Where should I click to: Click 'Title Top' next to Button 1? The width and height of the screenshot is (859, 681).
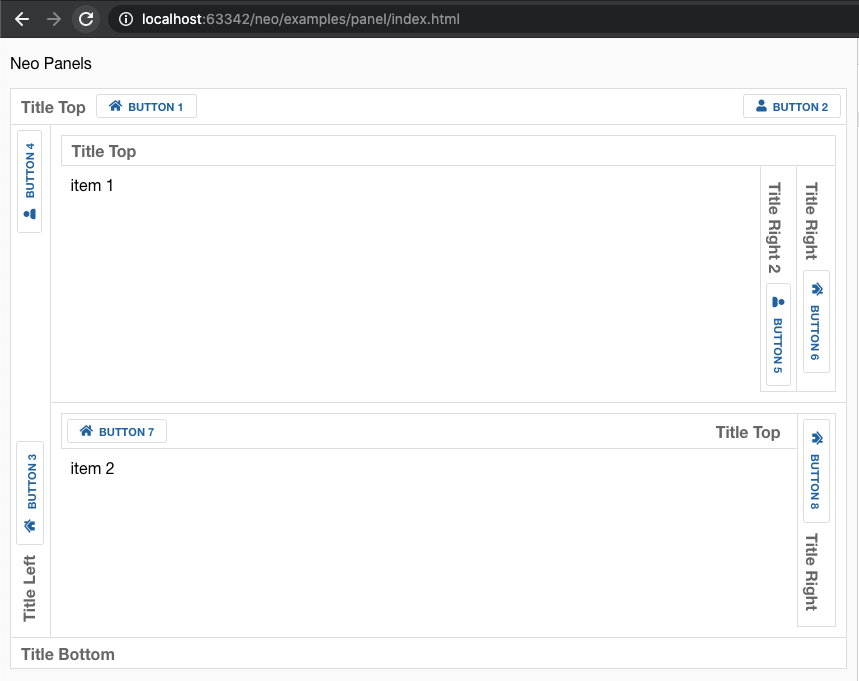click(53, 107)
